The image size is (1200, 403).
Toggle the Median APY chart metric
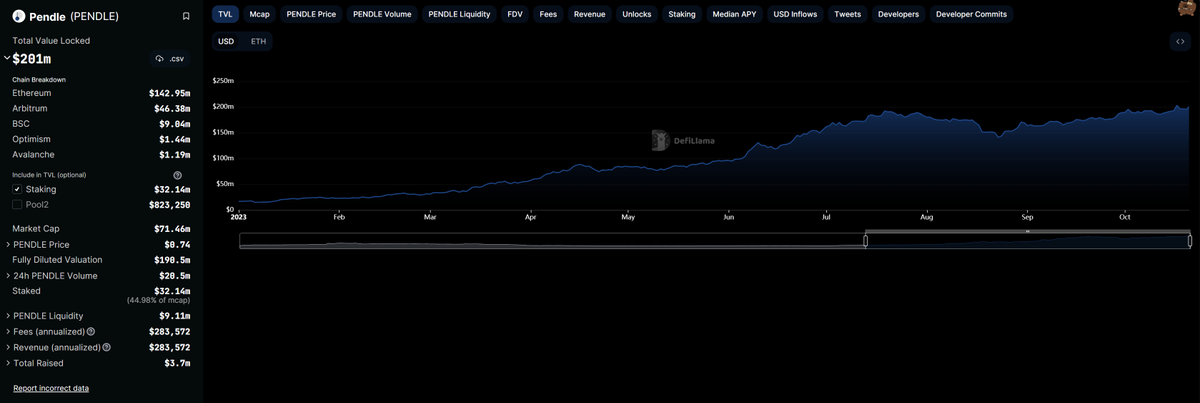pos(735,14)
